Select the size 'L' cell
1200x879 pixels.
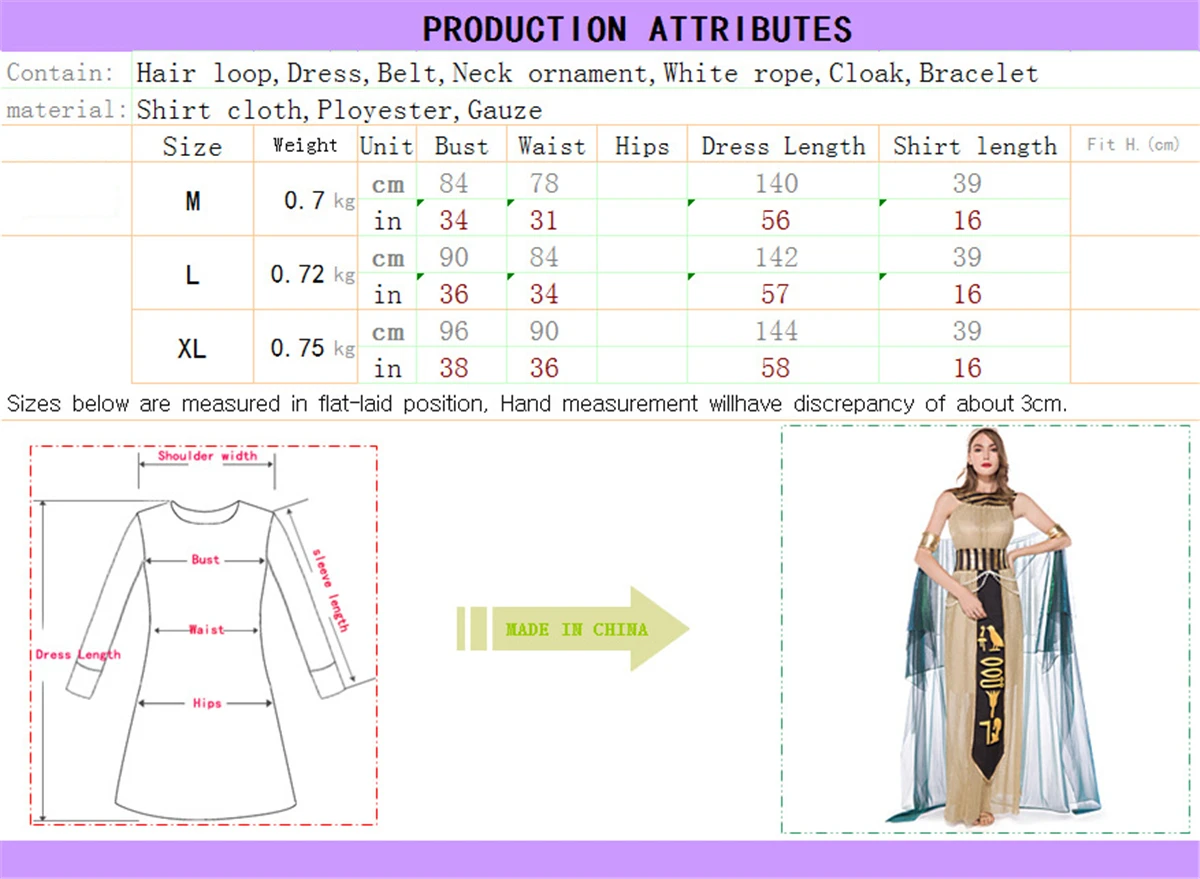coord(192,274)
